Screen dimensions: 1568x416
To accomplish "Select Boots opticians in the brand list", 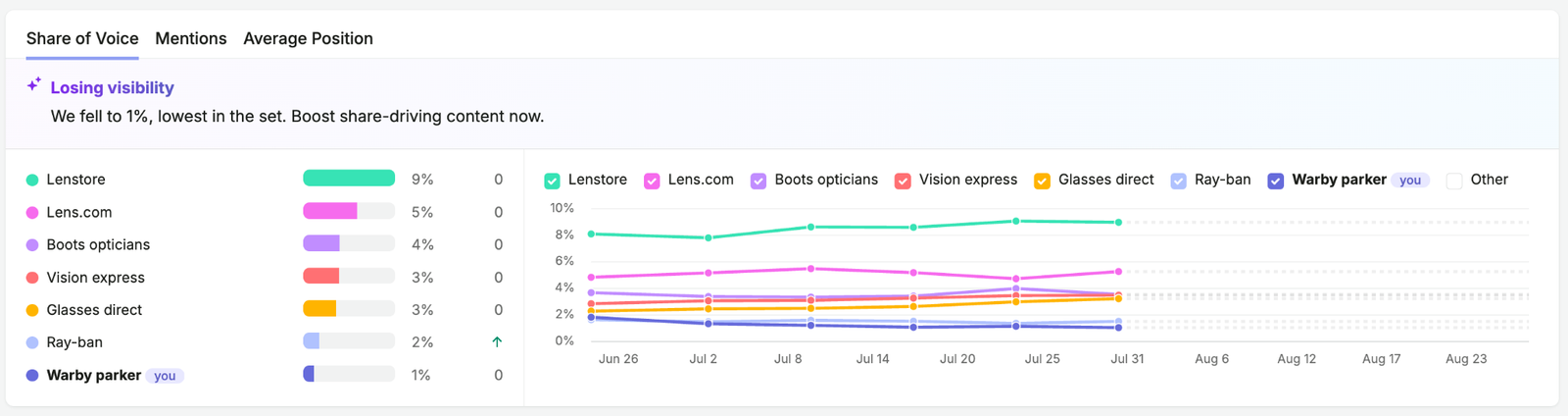I will point(98,244).
